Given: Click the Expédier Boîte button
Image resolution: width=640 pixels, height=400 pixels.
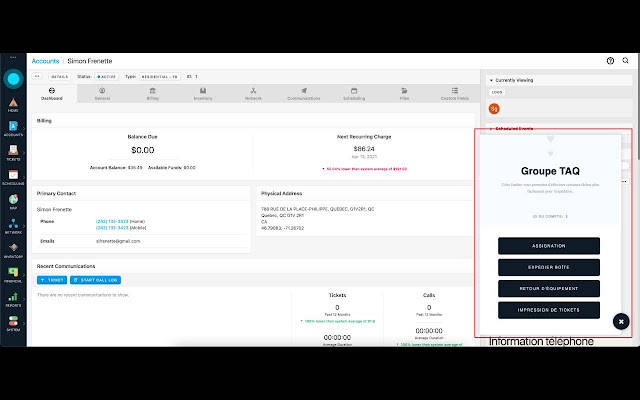Looking at the screenshot, I should (549, 267).
